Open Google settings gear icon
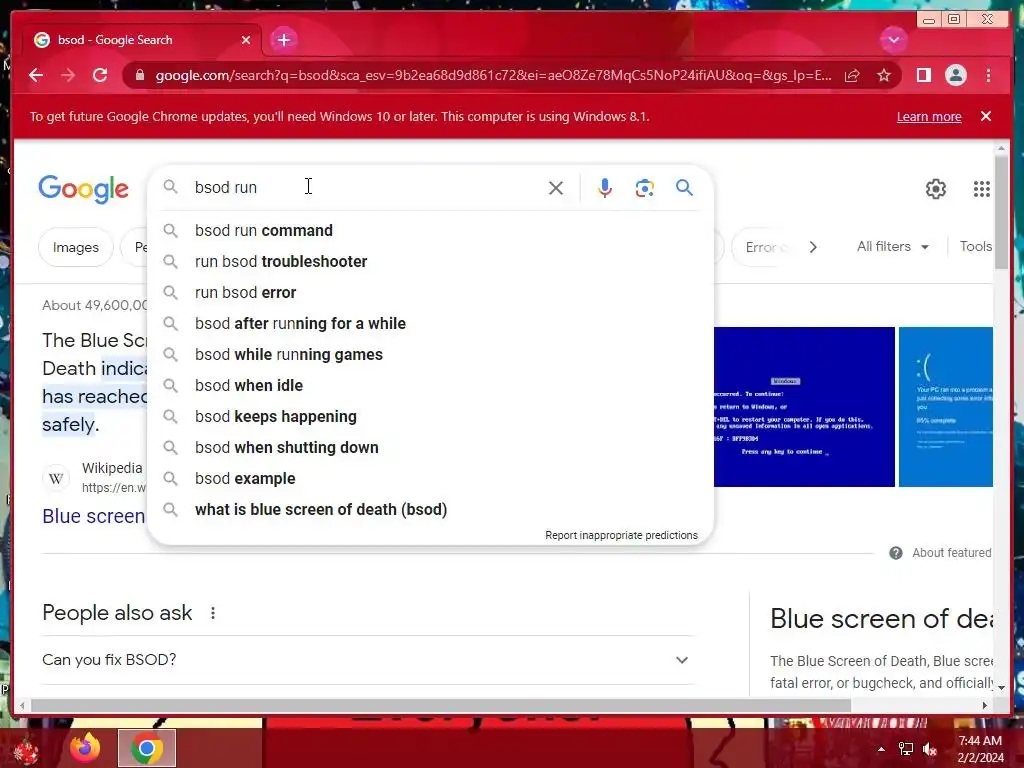This screenshot has height=768, width=1024. 935,189
